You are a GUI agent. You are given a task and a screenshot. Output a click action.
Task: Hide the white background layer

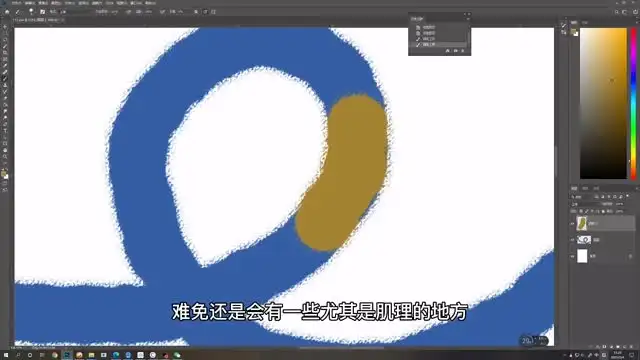point(572,256)
